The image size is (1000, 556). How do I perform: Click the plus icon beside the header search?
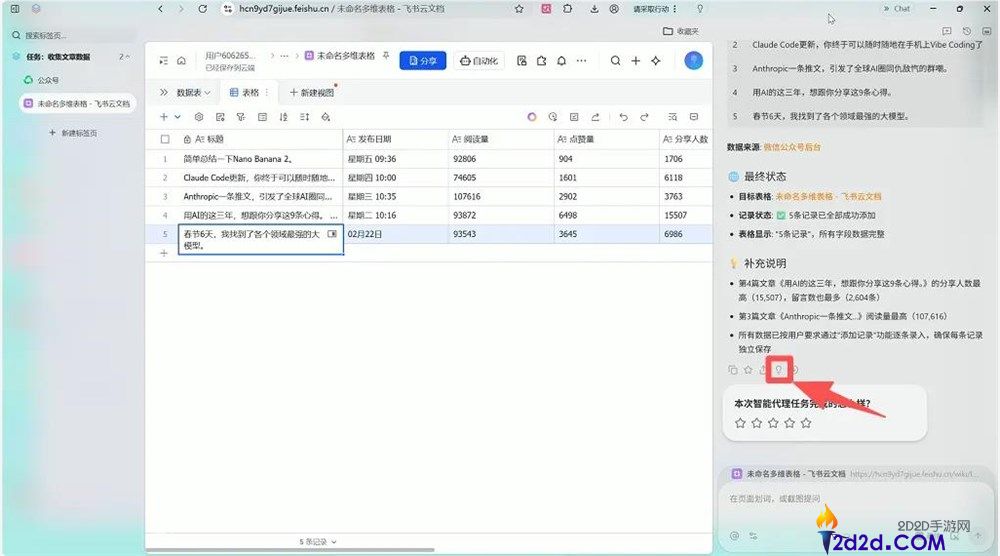tap(636, 61)
